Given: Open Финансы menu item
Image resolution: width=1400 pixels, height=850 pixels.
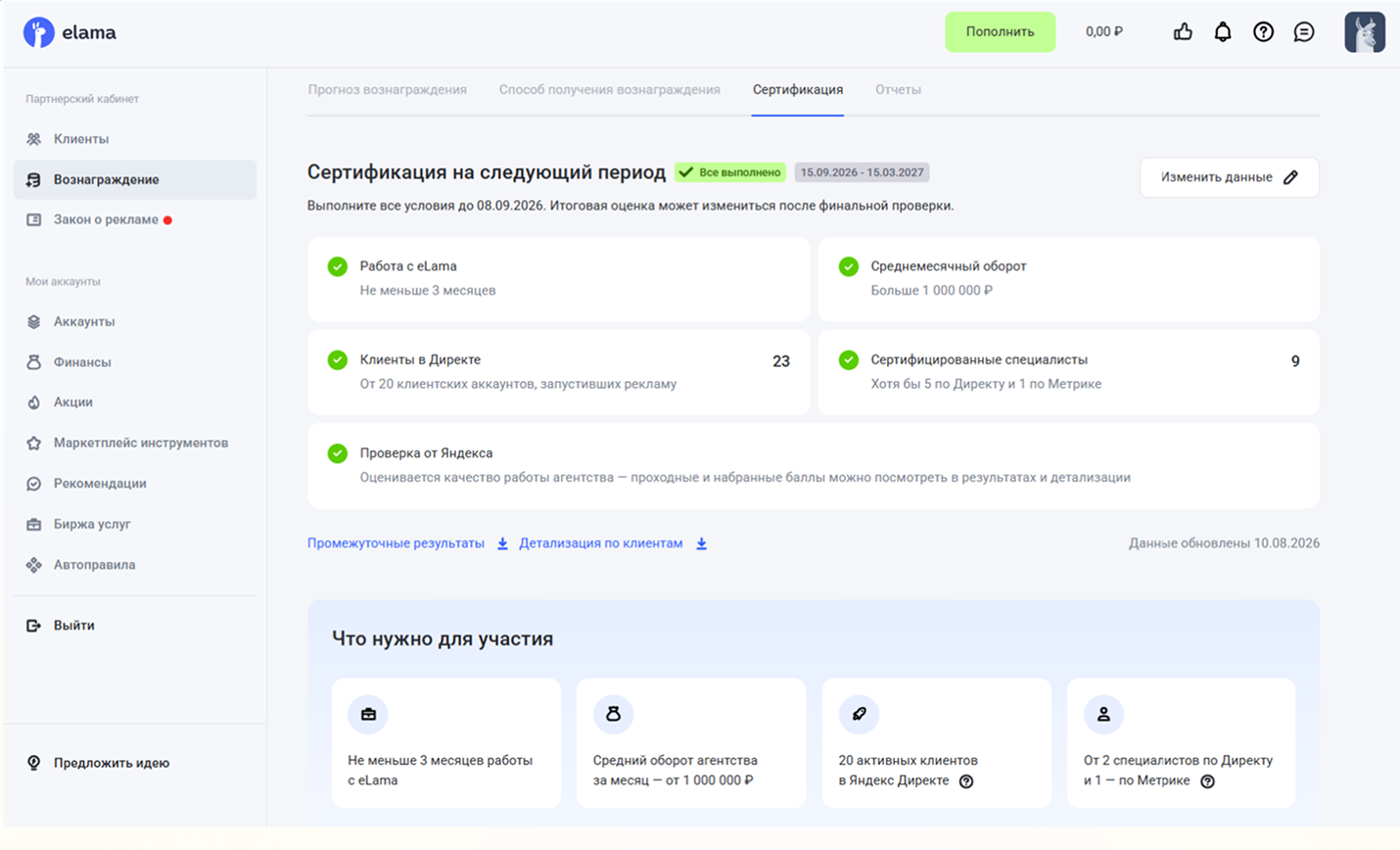Looking at the screenshot, I should pos(135,362).
